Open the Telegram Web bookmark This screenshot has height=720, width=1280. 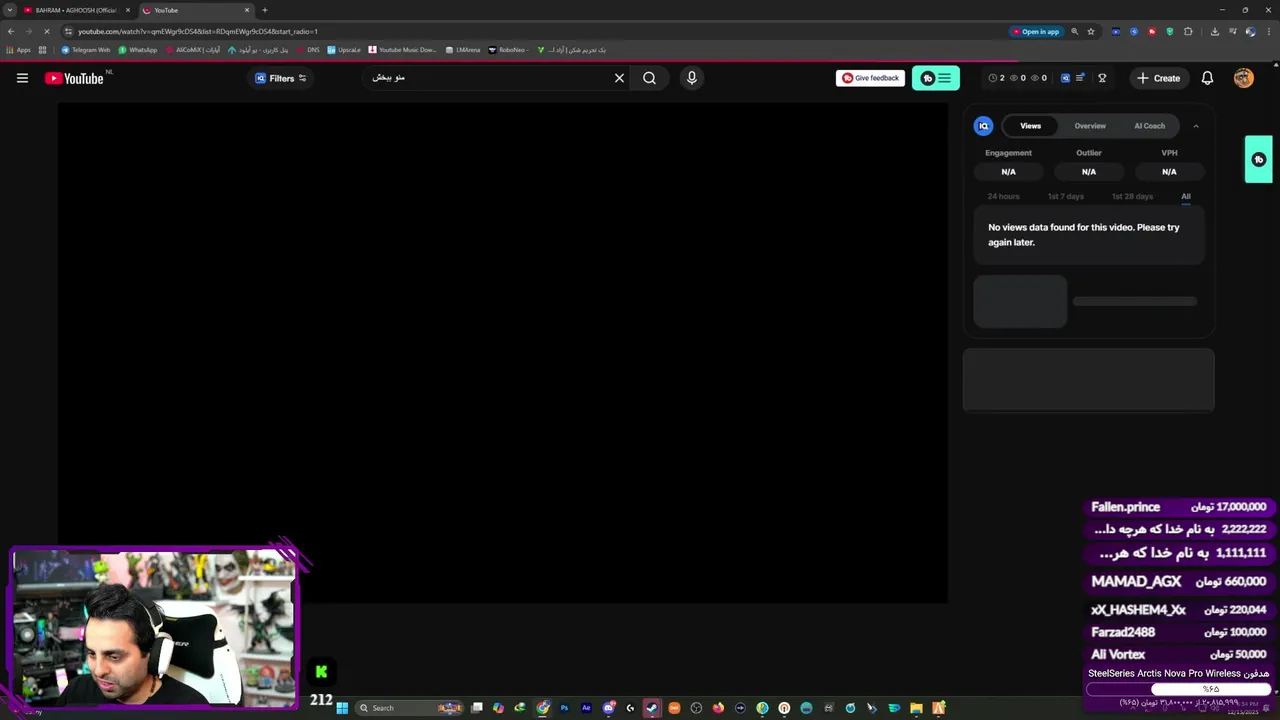(86, 50)
